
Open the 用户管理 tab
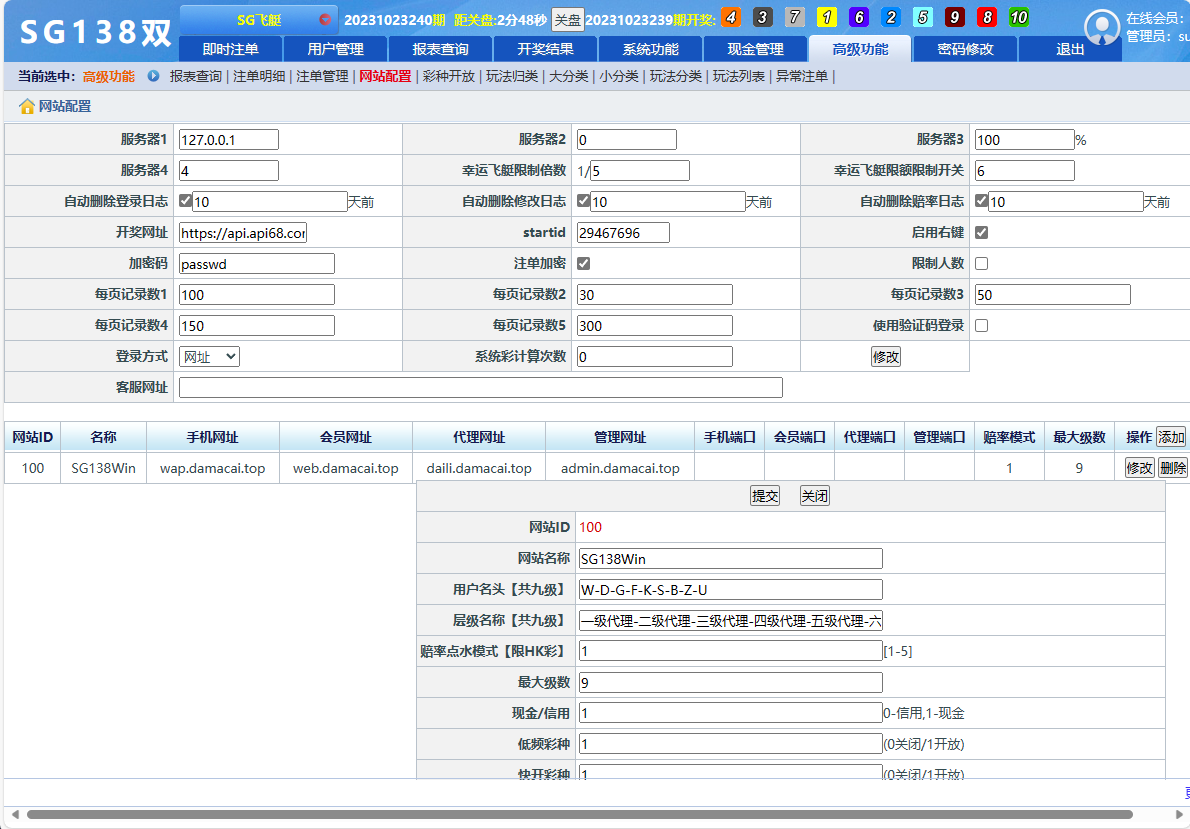(x=335, y=49)
